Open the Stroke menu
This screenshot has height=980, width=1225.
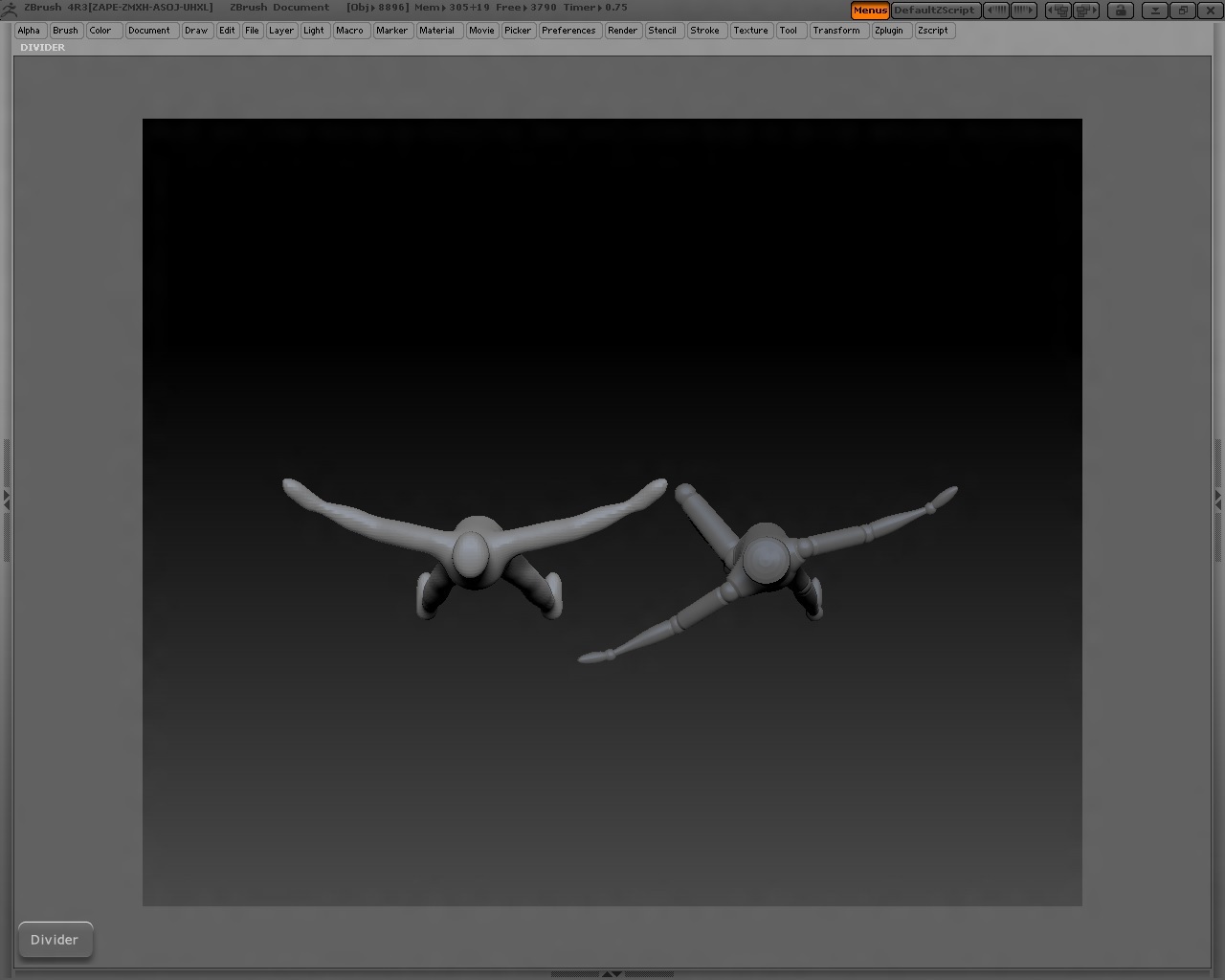[705, 31]
